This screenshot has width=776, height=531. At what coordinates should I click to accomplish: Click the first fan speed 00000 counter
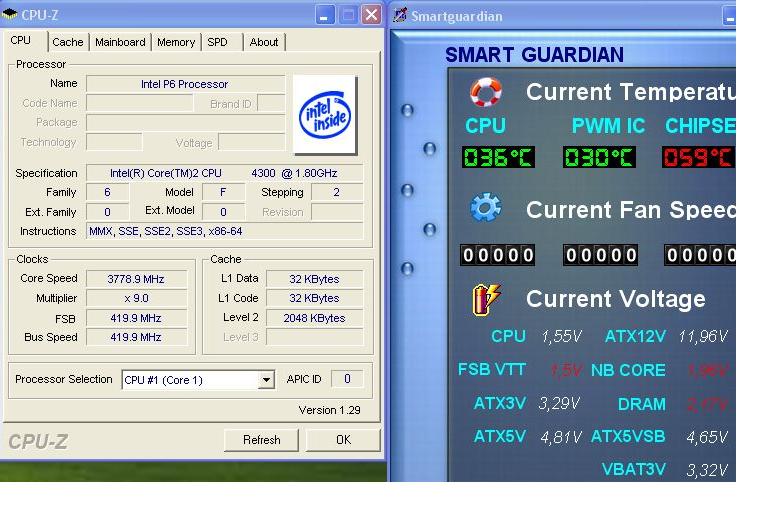(x=497, y=255)
